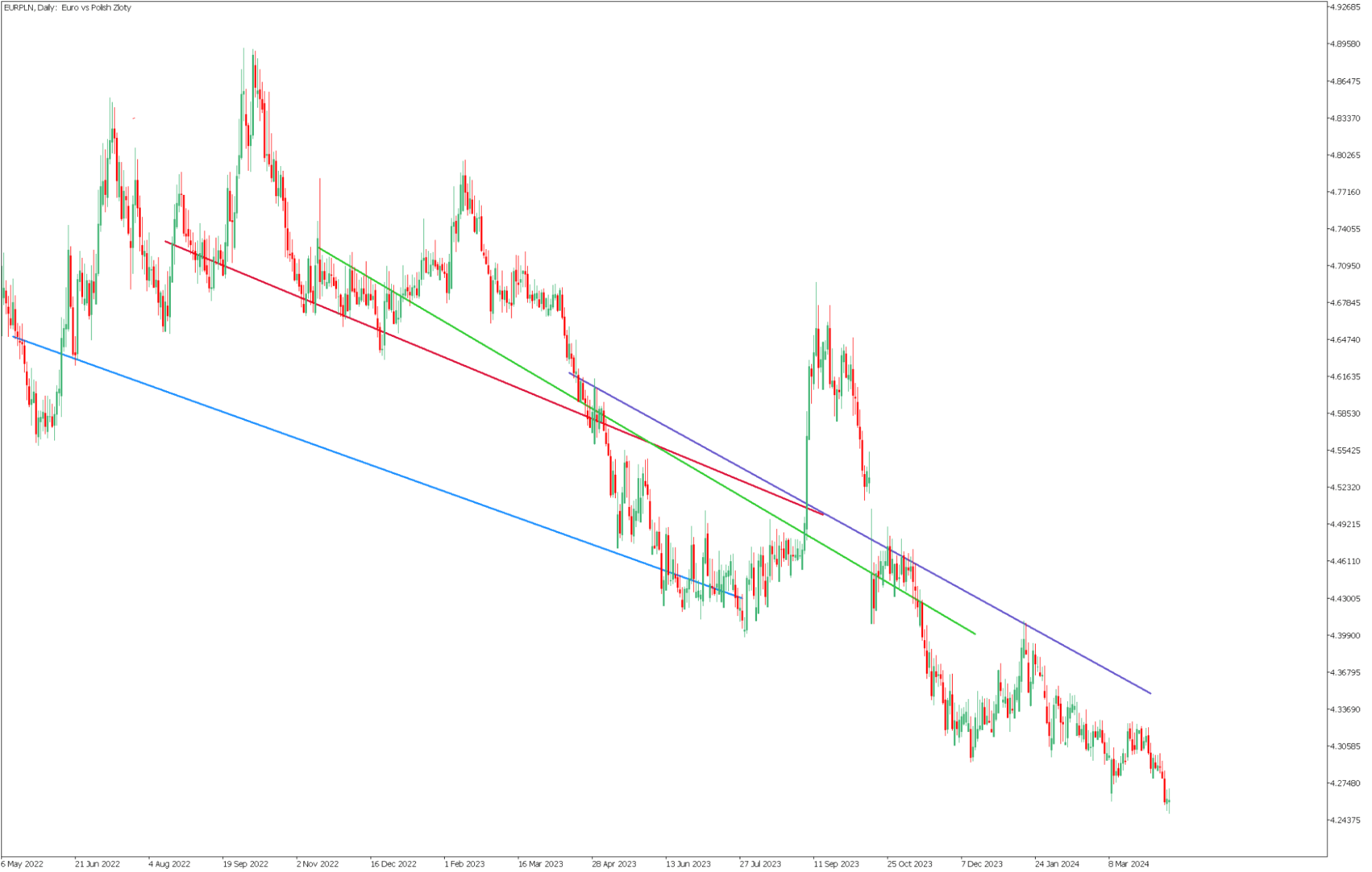Image resolution: width=1372 pixels, height=872 pixels.
Task: Click the '16 Dec 2022' date label
Action: [393, 864]
